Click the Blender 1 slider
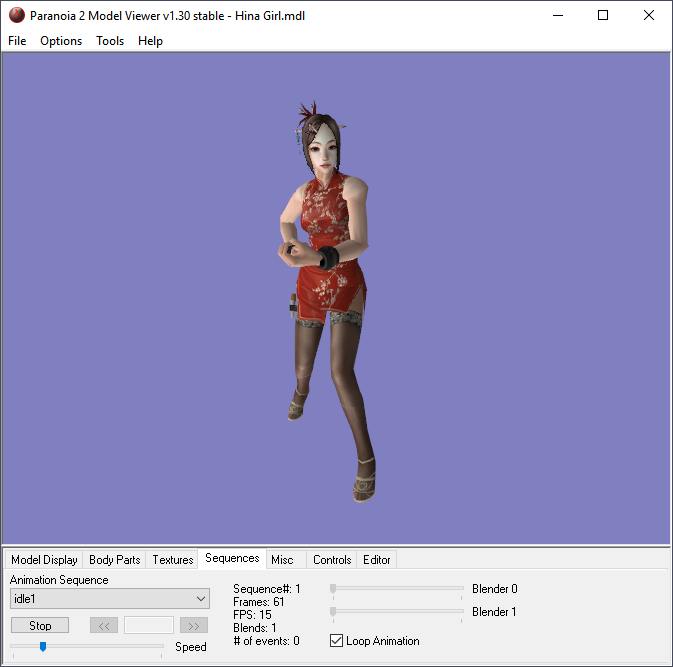Image resolution: width=673 pixels, height=667 pixels. pyautogui.click(x=397, y=612)
